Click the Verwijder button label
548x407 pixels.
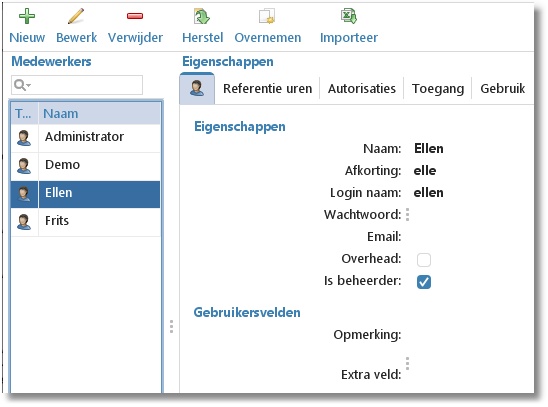pos(135,38)
